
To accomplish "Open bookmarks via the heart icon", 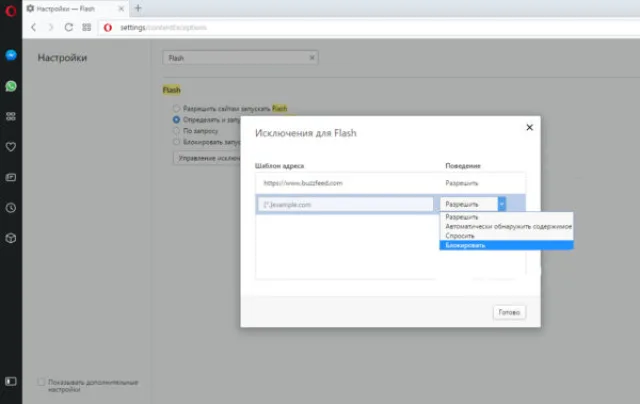I will [11, 147].
